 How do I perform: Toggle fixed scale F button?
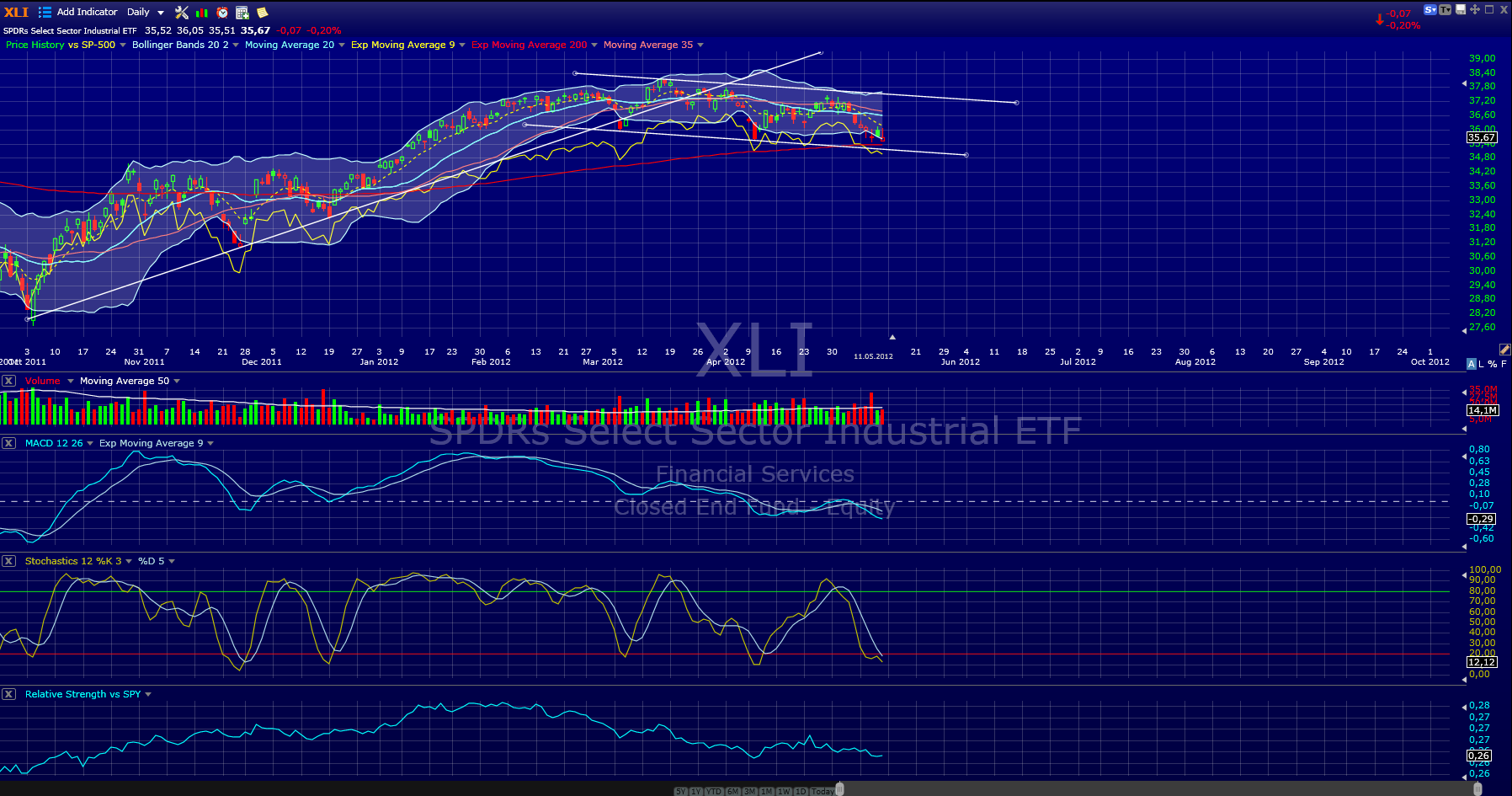pyautogui.click(x=1504, y=364)
